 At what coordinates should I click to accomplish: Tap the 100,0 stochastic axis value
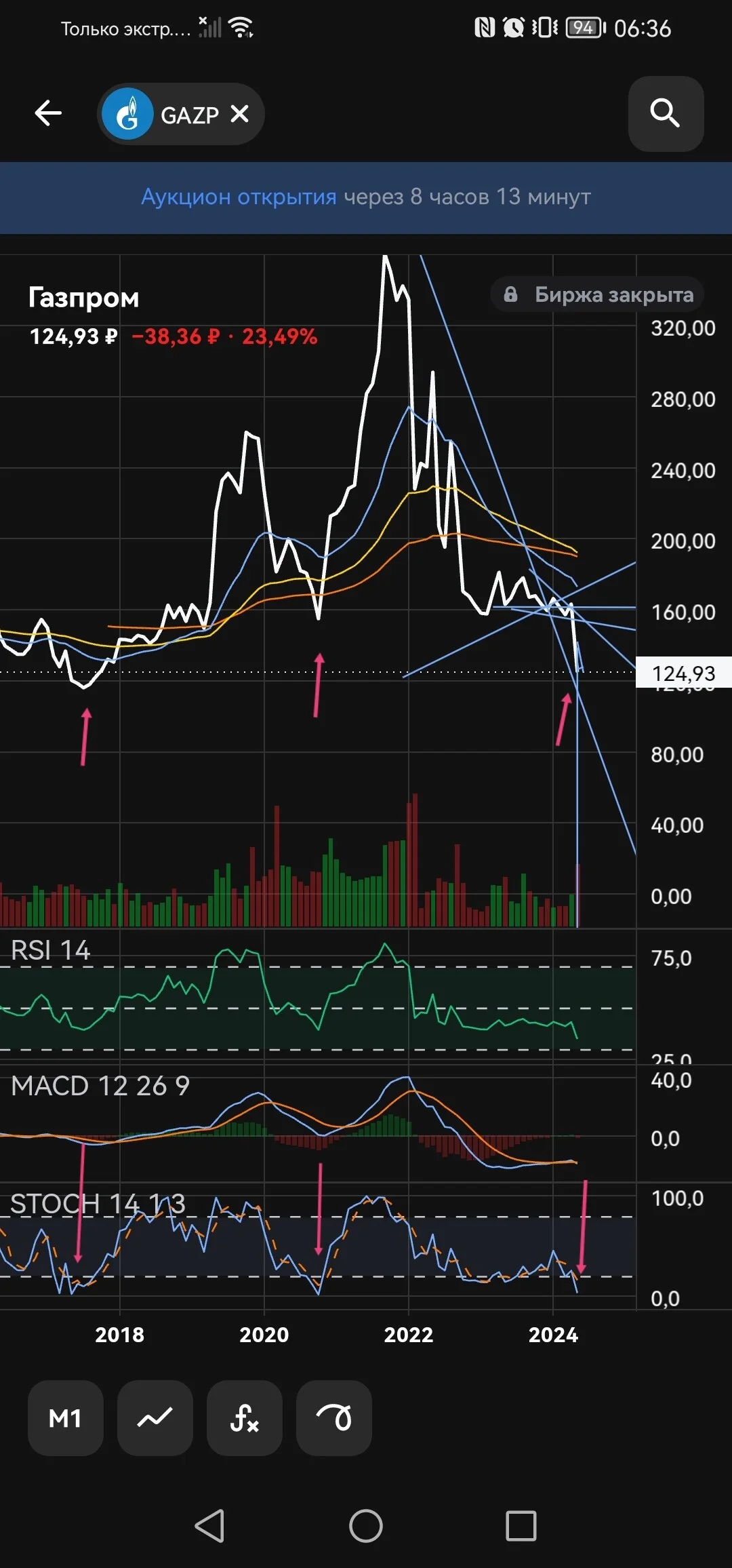tap(677, 1198)
